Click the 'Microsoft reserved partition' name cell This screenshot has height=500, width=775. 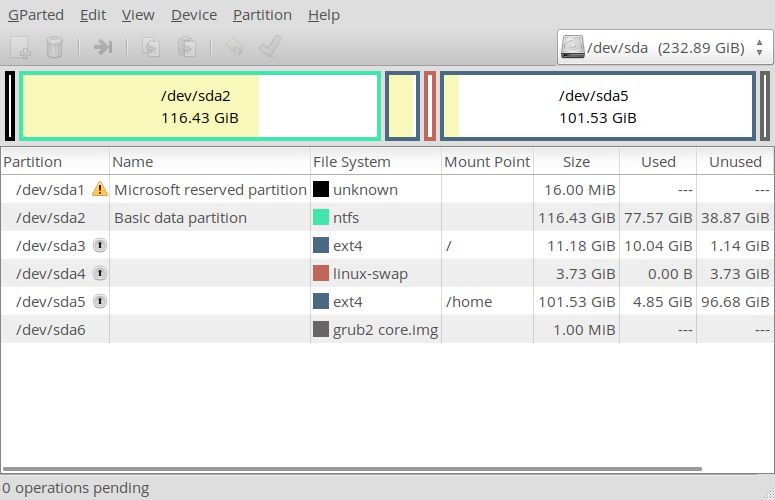pyautogui.click(x=211, y=190)
